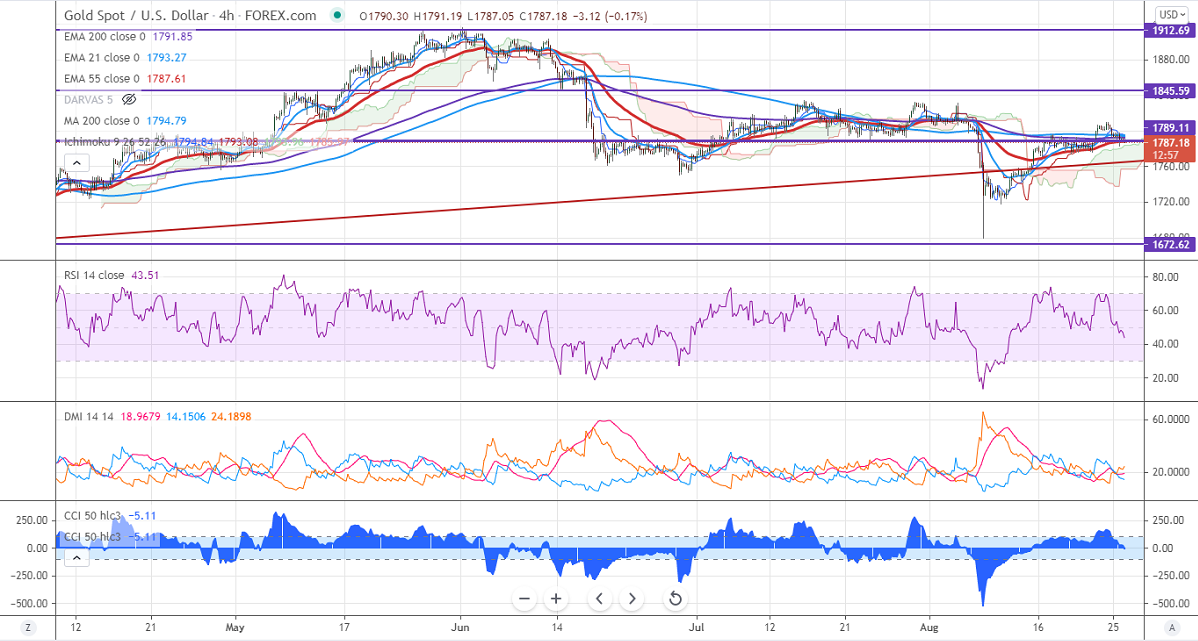The image size is (1198, 641).
Task: Click the 1720.00 price axis label
Action: (1170, 202)
